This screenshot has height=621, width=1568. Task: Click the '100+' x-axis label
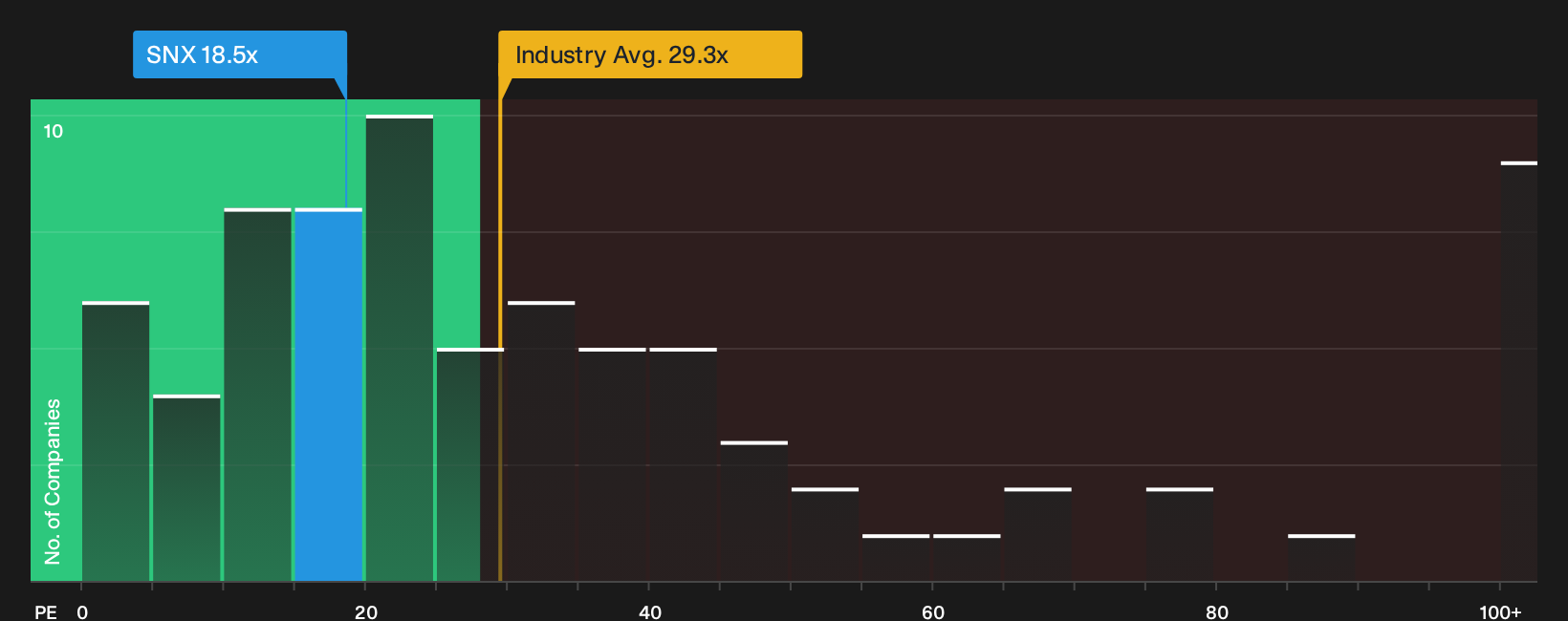(1500, 611)
